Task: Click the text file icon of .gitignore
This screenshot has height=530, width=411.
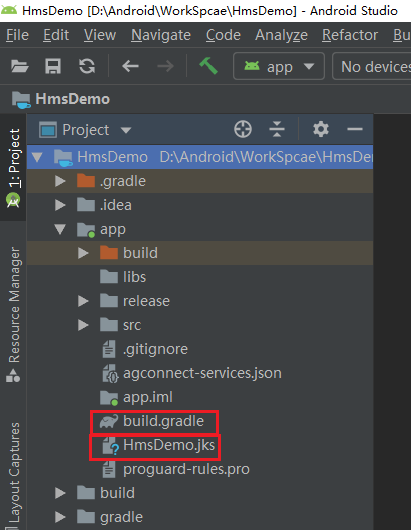Action: click(109, 349)
